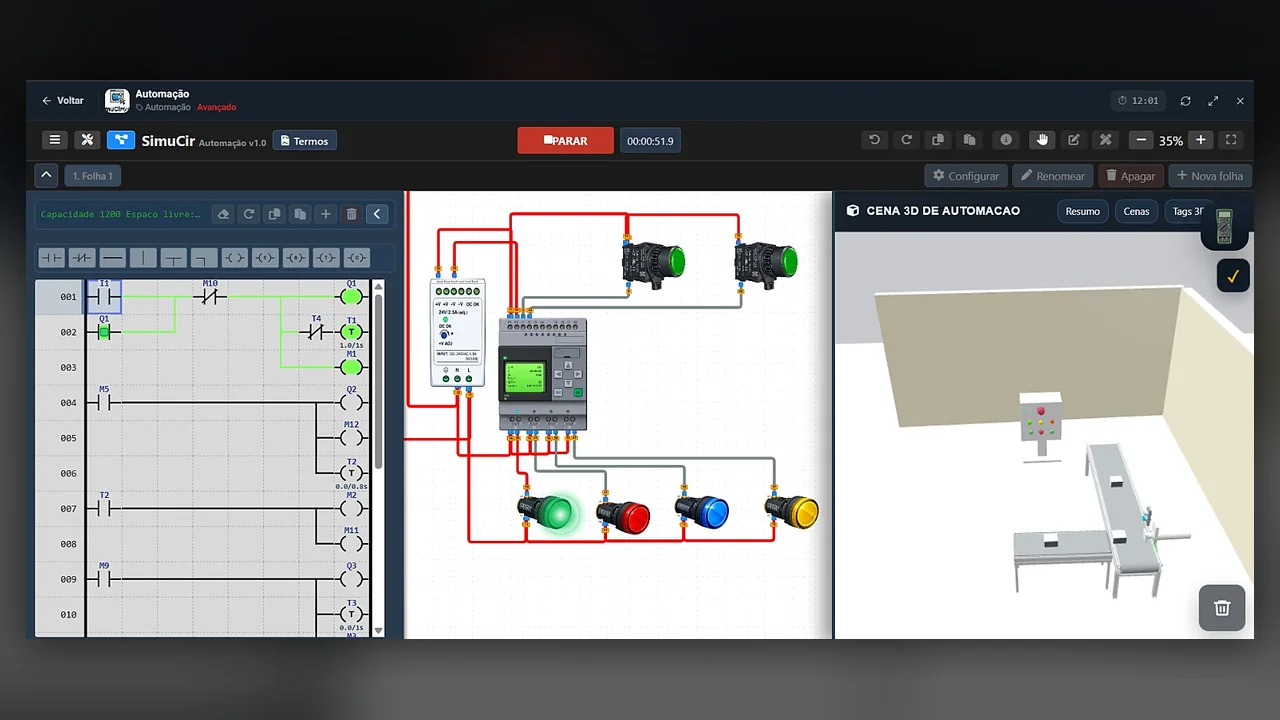Screen dimensions: 1280x720
Task: Add a new rung with the editor plus icon
Action: (x=325, y=214)
